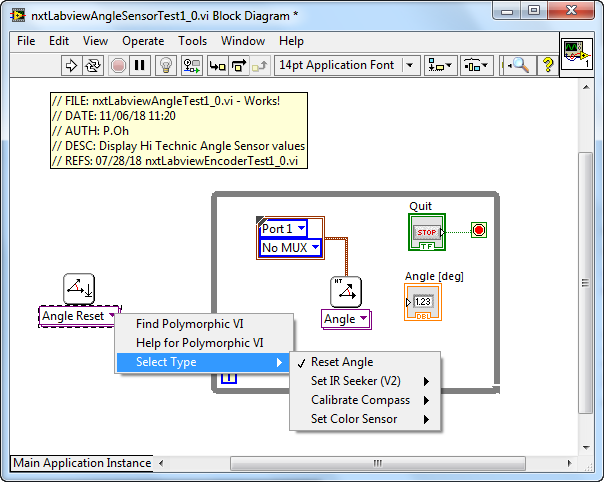
Task: Click the vertical scrollbar thumb
Action: point(586,283)
